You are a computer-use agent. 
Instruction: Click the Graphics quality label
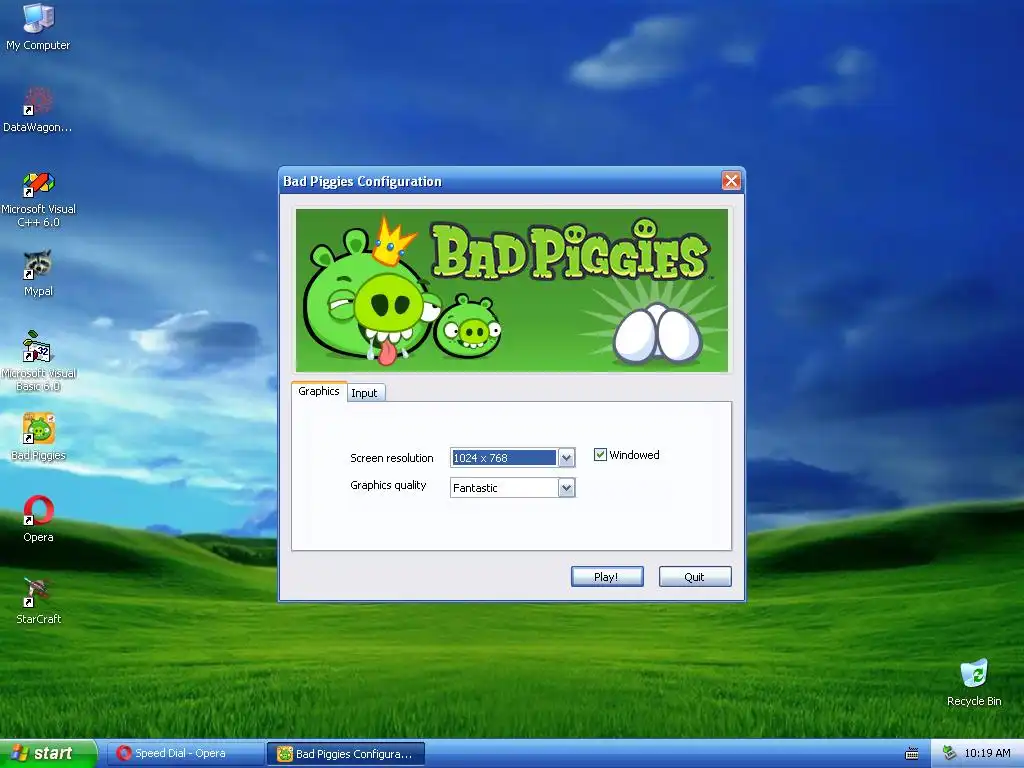click(388, 485)
